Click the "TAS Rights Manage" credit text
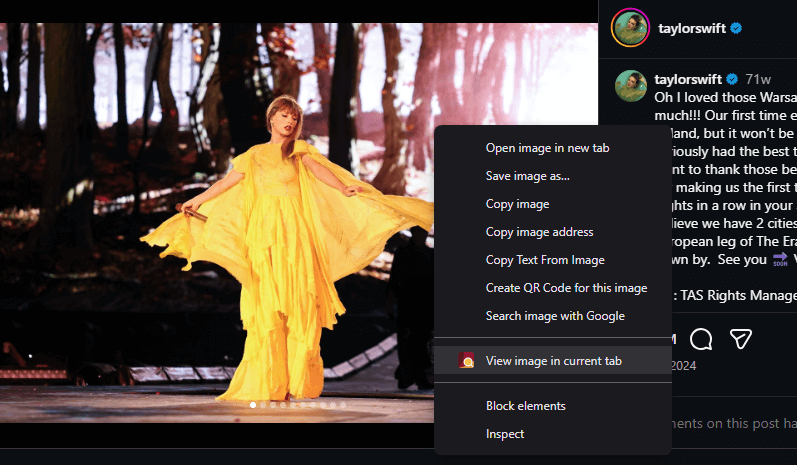The height and width of the screenshot is (465, 797). coord(739,295)
